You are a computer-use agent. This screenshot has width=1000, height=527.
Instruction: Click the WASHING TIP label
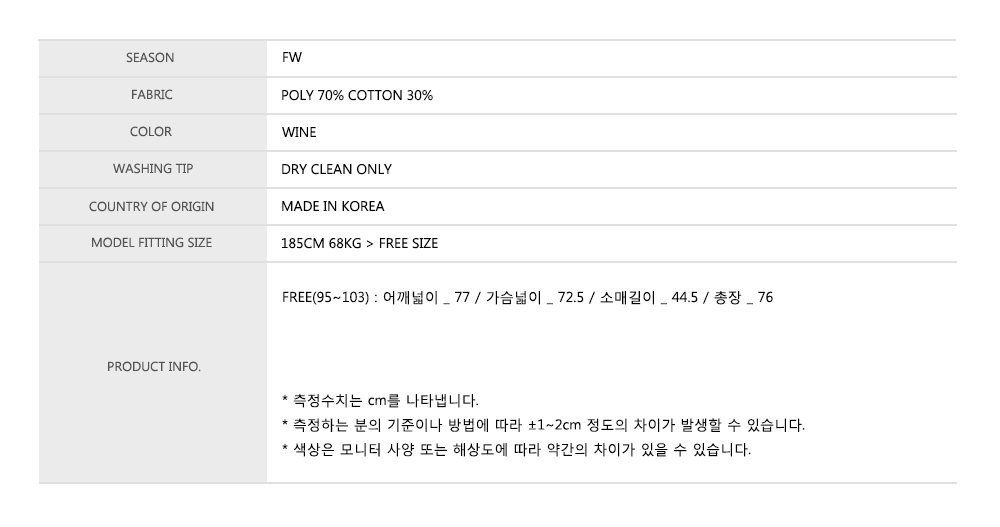(152, 169)
